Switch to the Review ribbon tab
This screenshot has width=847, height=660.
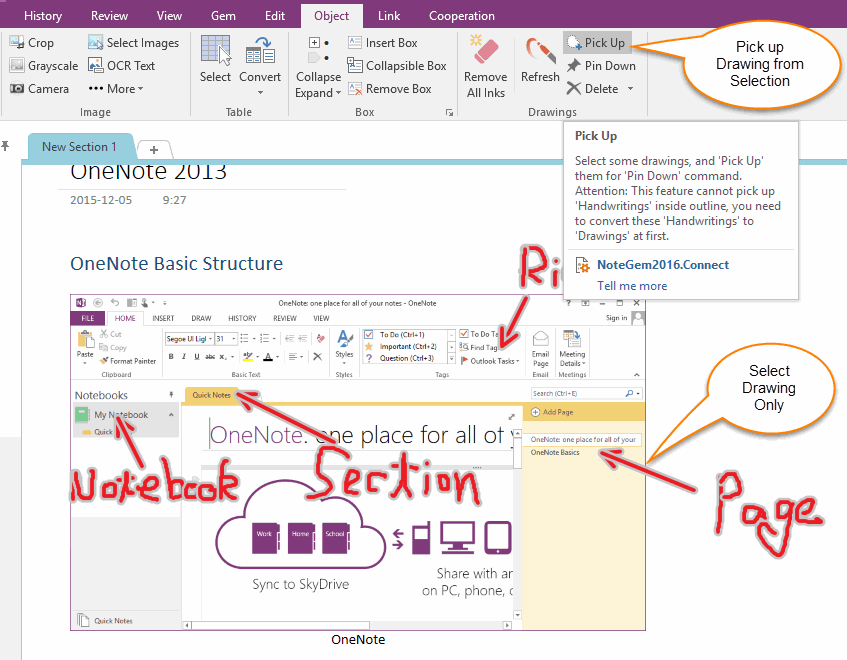coord(109,16)
